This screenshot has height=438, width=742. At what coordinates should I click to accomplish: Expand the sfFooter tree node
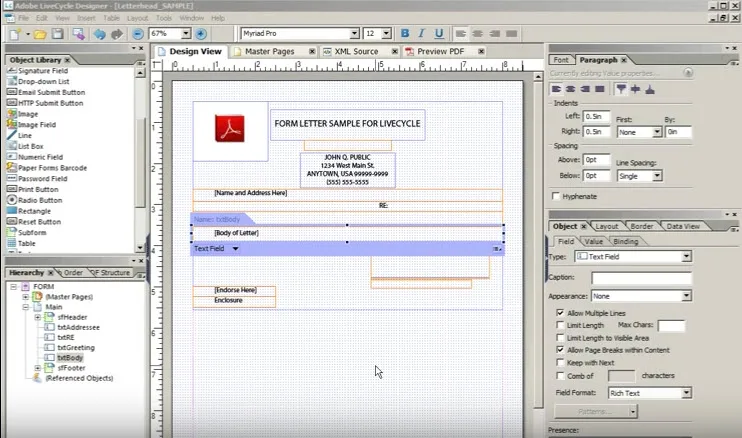click(38, 368)
